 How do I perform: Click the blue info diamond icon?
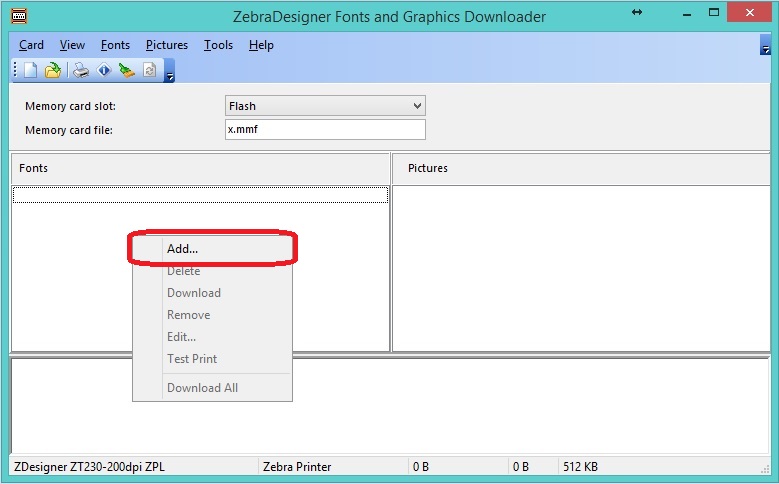tap(104, 70)
